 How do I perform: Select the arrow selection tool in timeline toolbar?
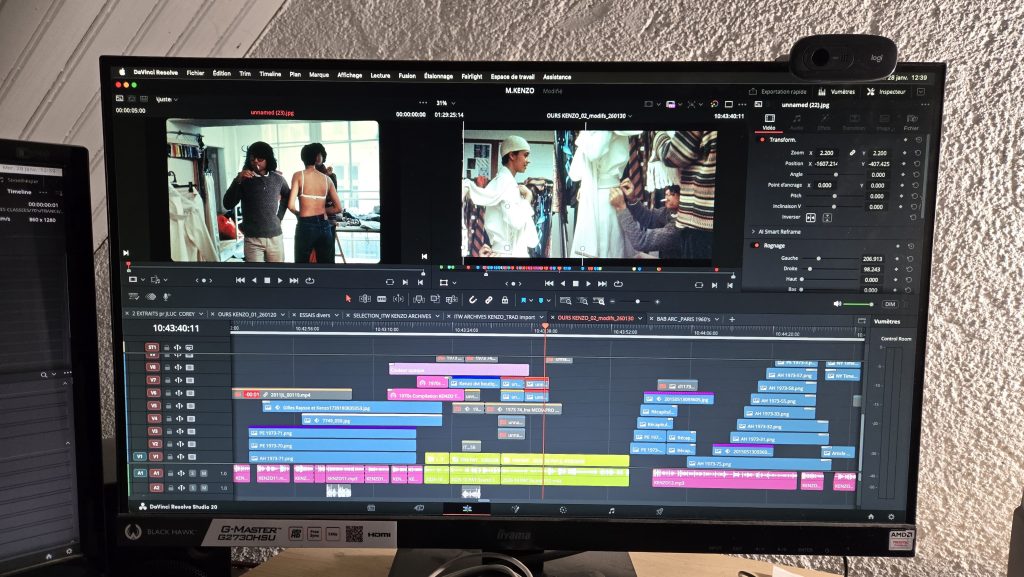click(x=348, y=299)
